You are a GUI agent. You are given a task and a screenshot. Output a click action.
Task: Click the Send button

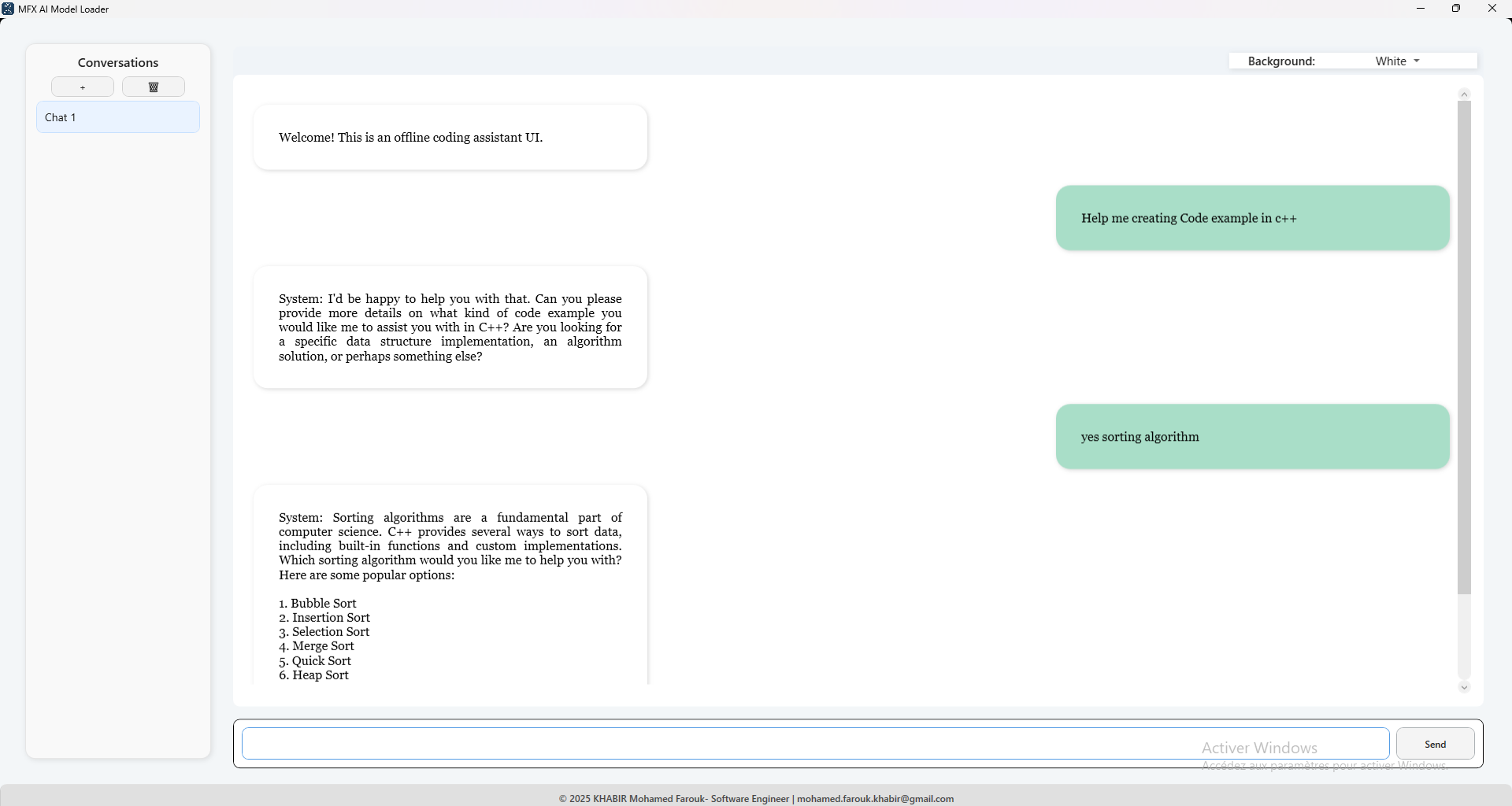[x=1435, y=744]
